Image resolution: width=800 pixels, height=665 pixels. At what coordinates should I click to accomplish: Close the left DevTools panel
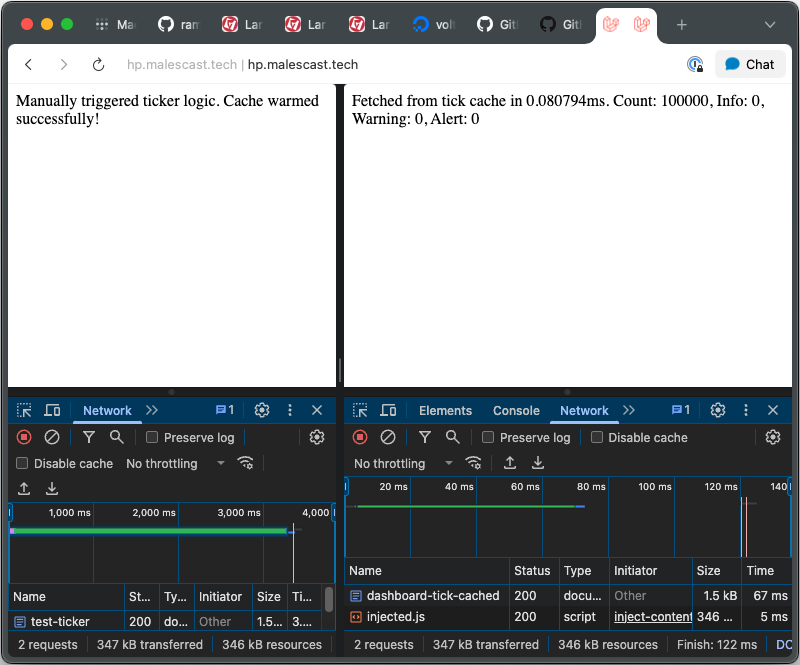(317, 410)
